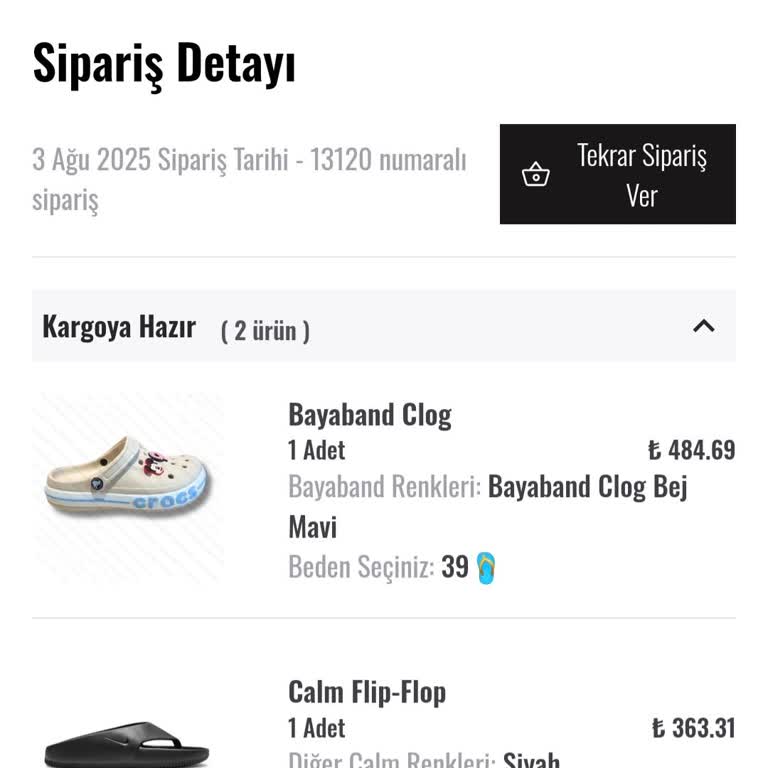
Task: Click the Siyah color of Calm Flip-Flop
Action: 531,759
